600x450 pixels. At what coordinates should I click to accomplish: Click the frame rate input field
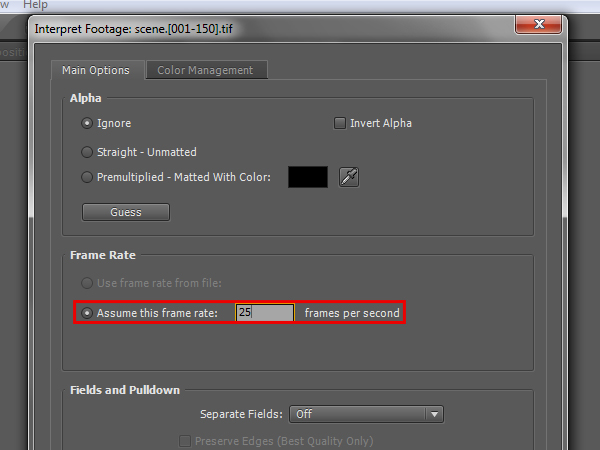(265, 313)
